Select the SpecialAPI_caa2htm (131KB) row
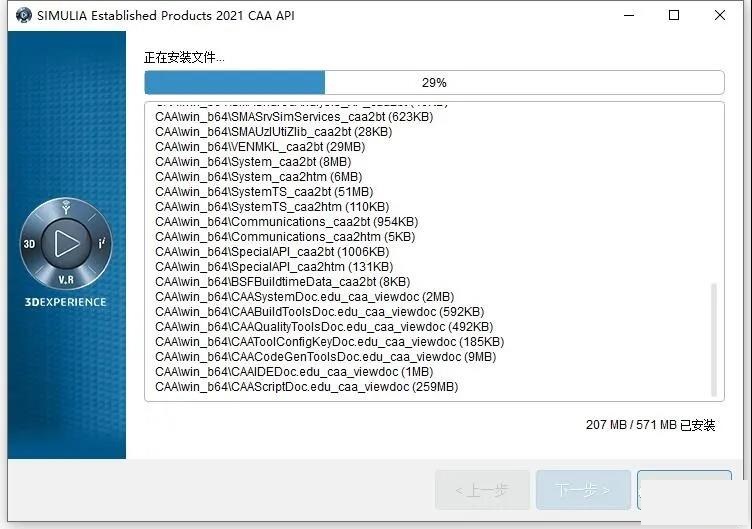Image resolution: width=752 pixels, height=529 pixels. (x=274, y=266)
